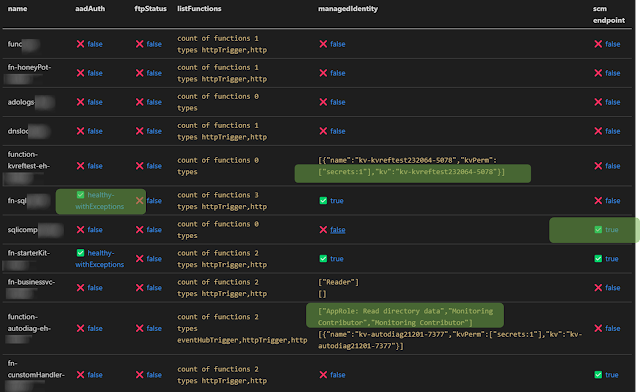Click red X in fn-honeyPot ftpStatus cell

[140, 73]
